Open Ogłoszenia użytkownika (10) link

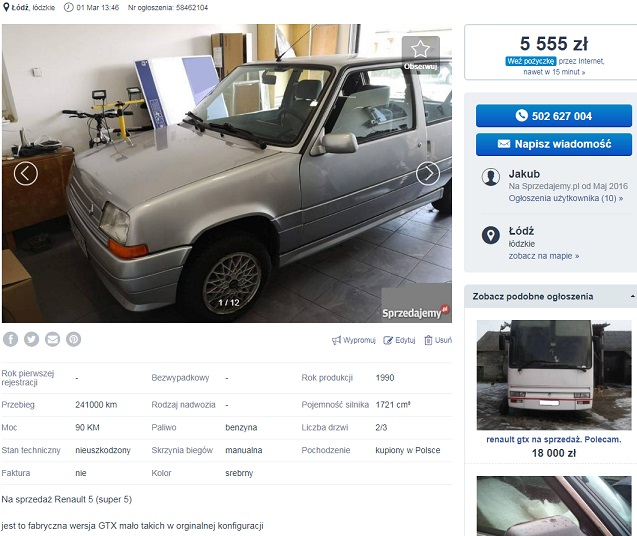(566, 198)
